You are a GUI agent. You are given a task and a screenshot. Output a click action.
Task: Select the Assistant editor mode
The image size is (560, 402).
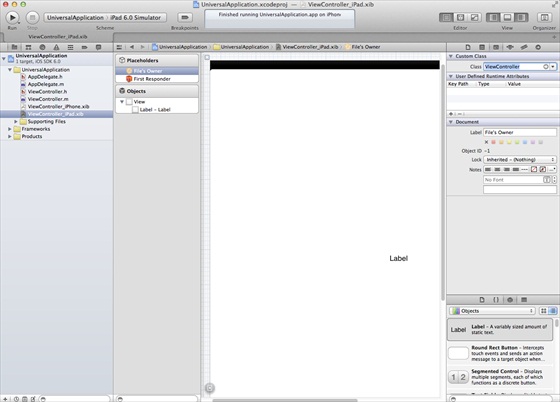point(460,17)
